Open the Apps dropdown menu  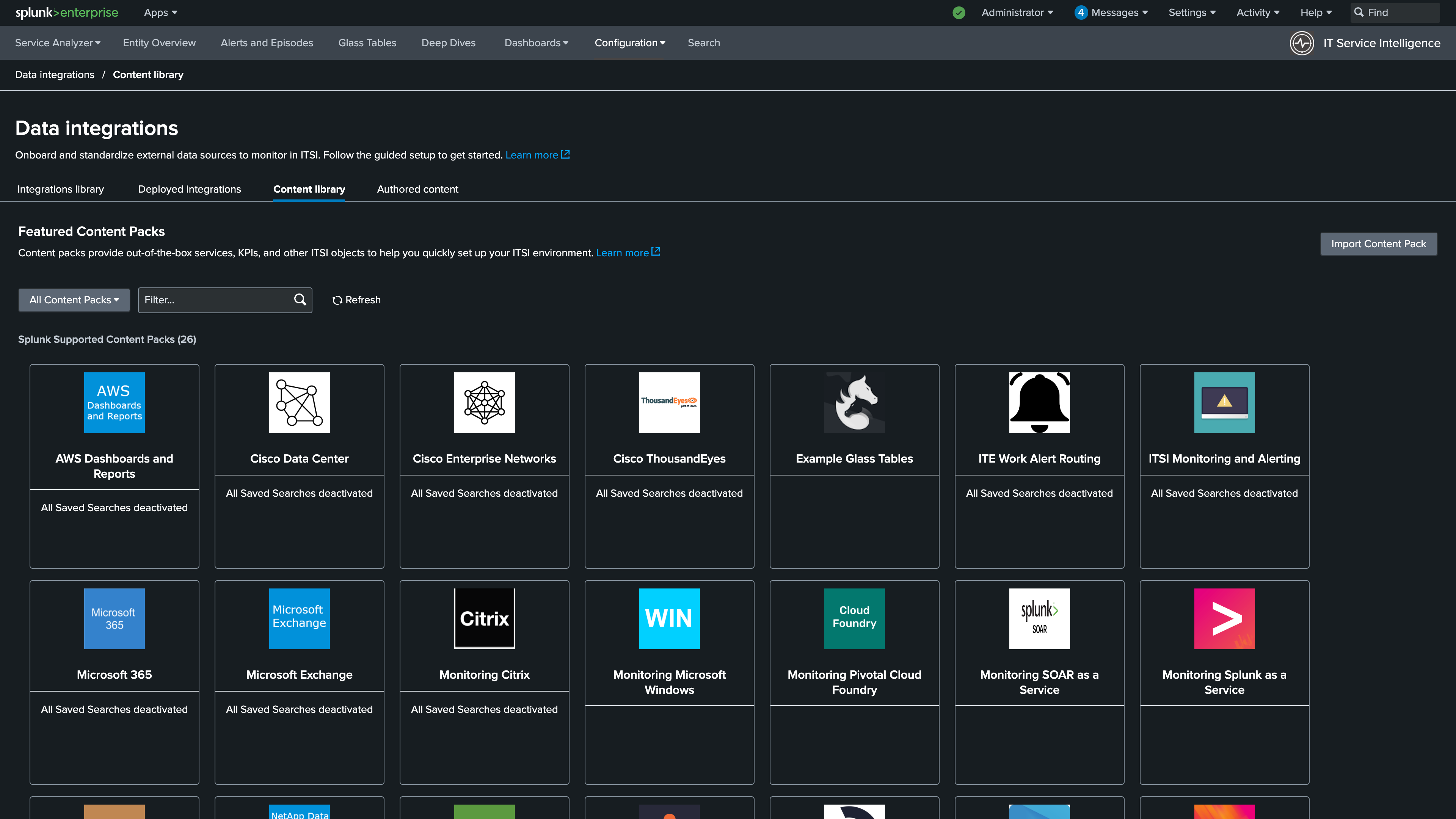[160, 13]
